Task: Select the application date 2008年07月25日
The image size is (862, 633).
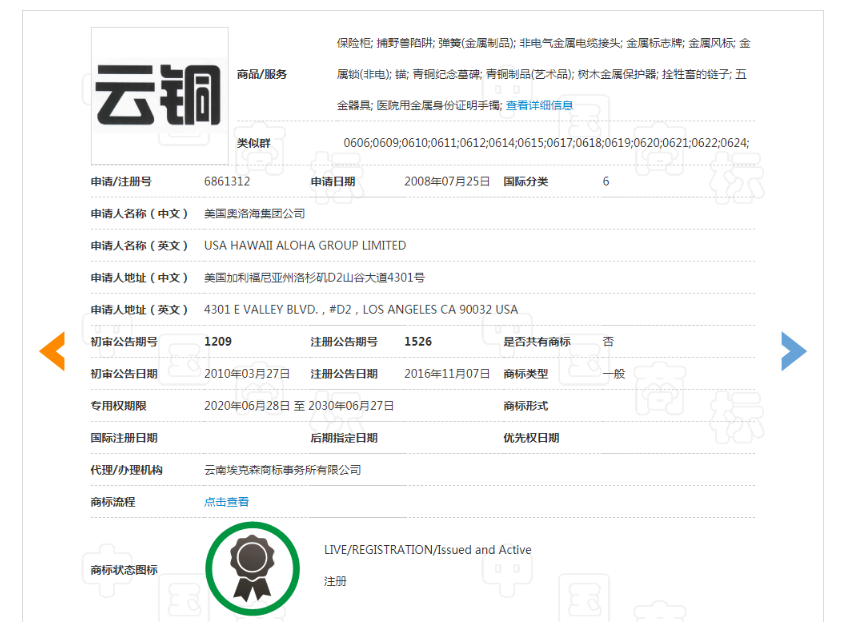Action: click(x=447, y=181)
